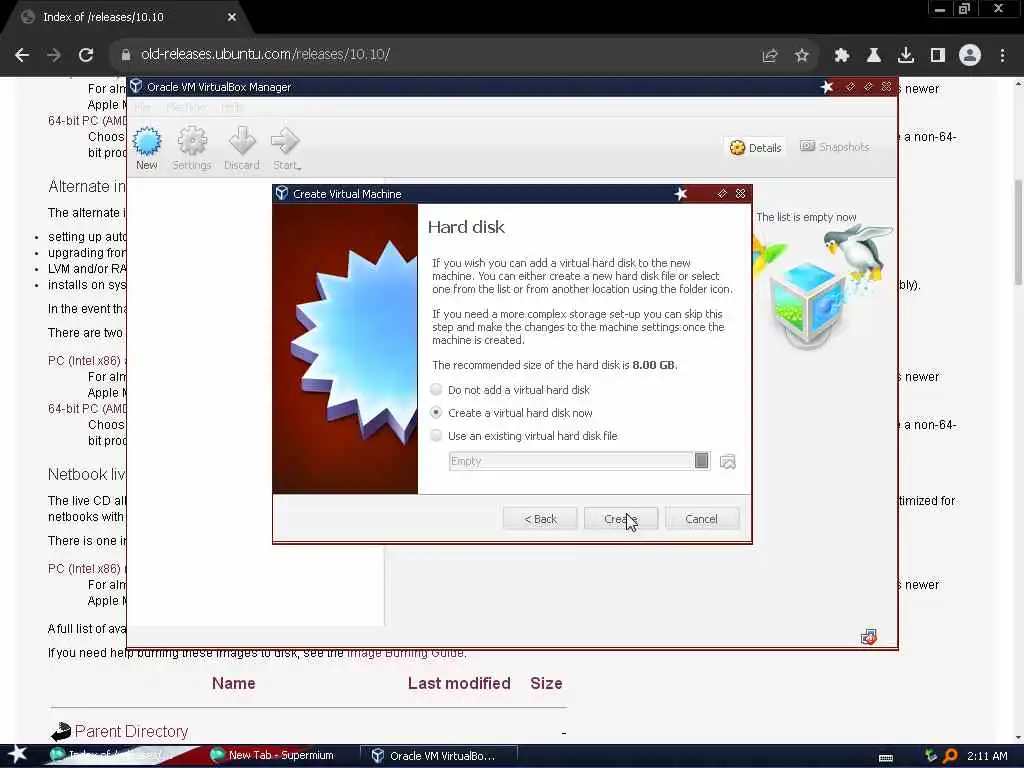Click the star icon in VirtualBox Manager titlebar

[827, 87]
